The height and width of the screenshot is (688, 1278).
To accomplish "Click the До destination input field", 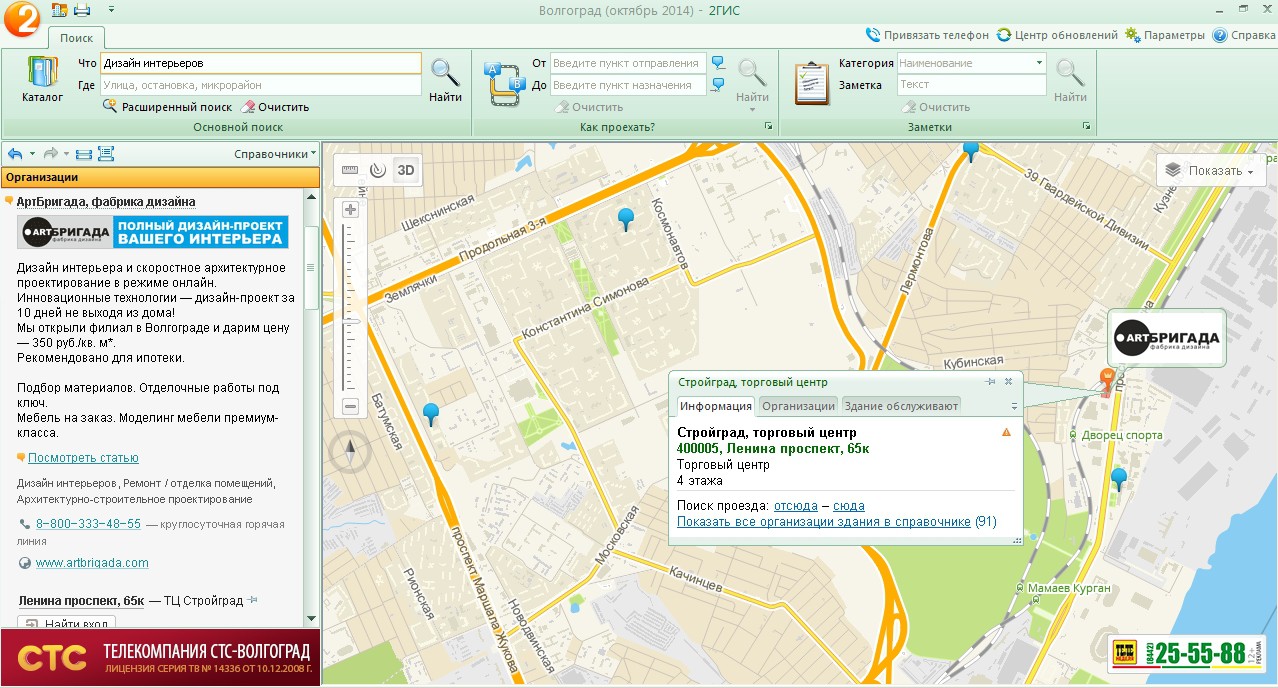I will (628, 85).
